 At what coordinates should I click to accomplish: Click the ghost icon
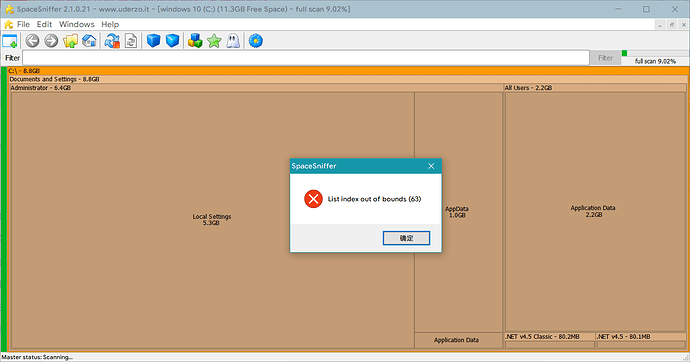pos(233,41)
